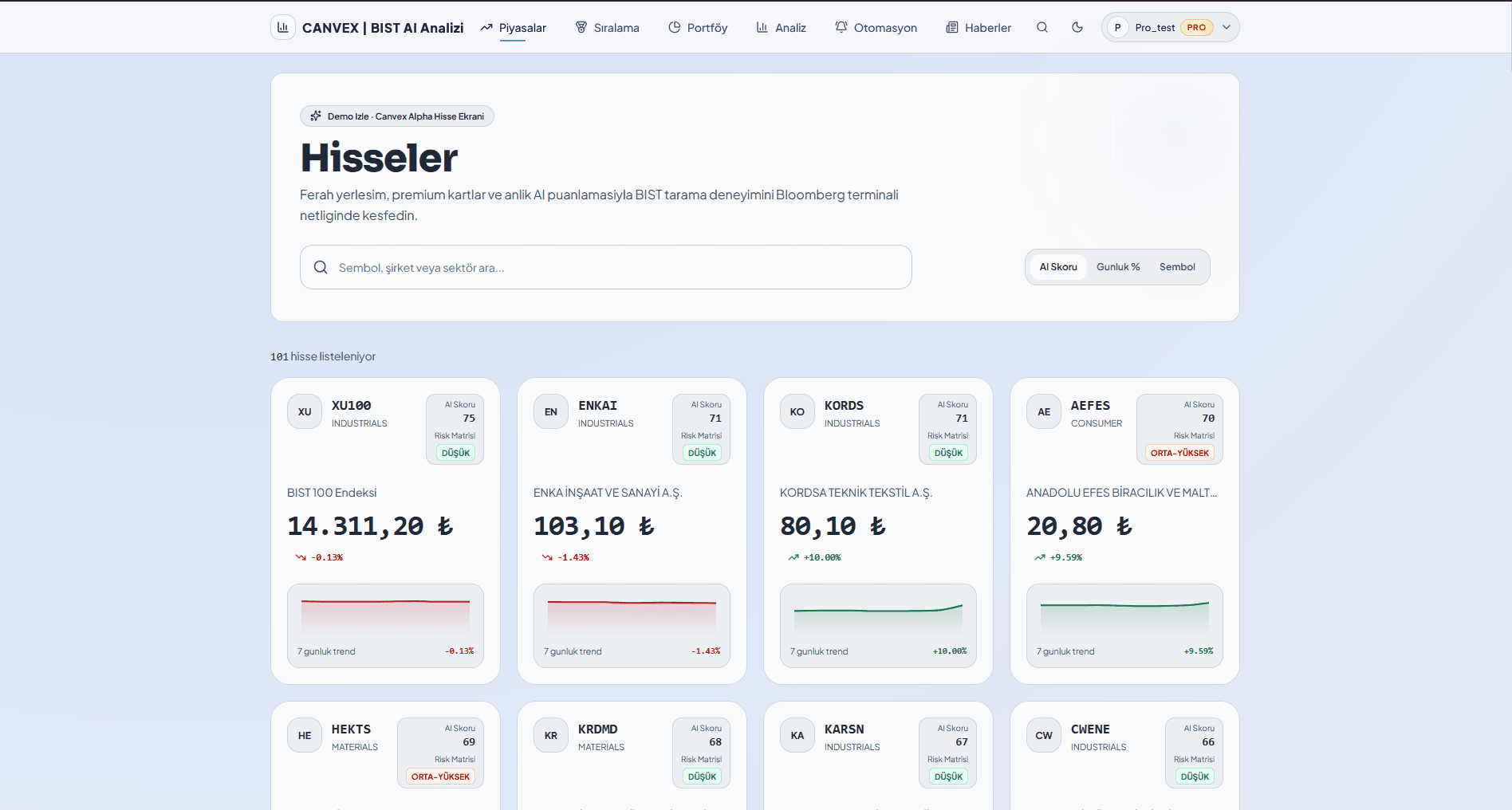1512x810 pixels.
Task: Click the HE avatar badge on HEKTS card
Action: (x=305, y=736)
